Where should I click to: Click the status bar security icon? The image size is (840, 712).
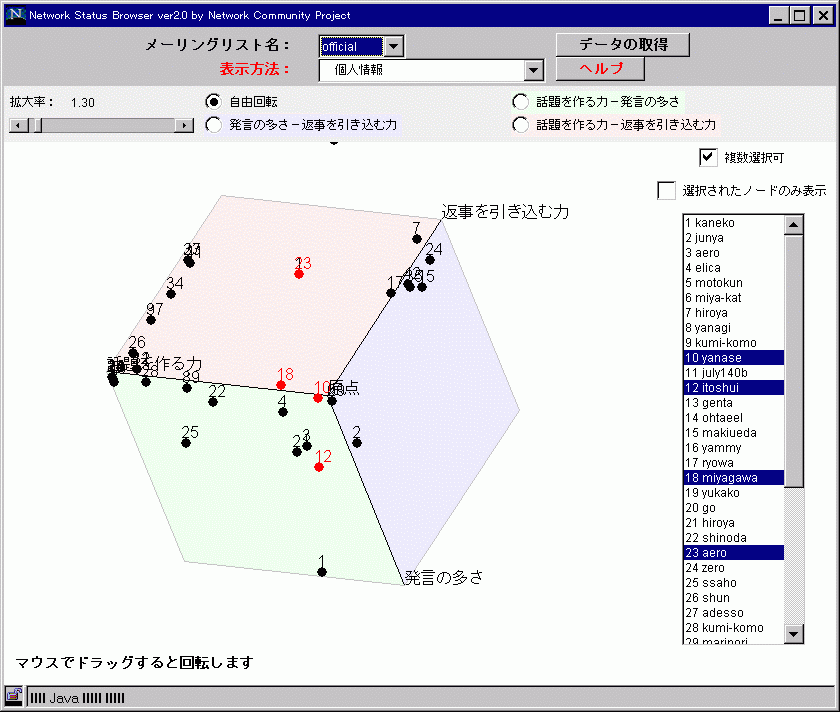click(14, 696)
